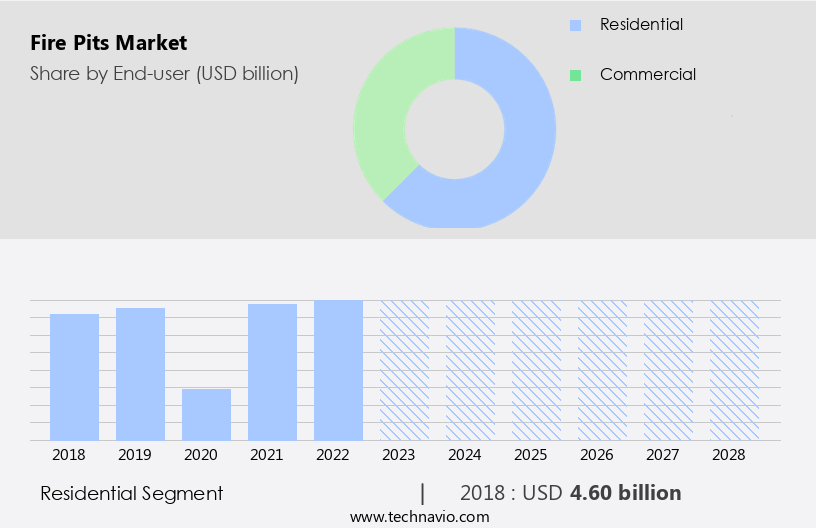Open the www.technavio.com link
The width and height of the screenshot is (816, 528).
(x=419, y=516)
